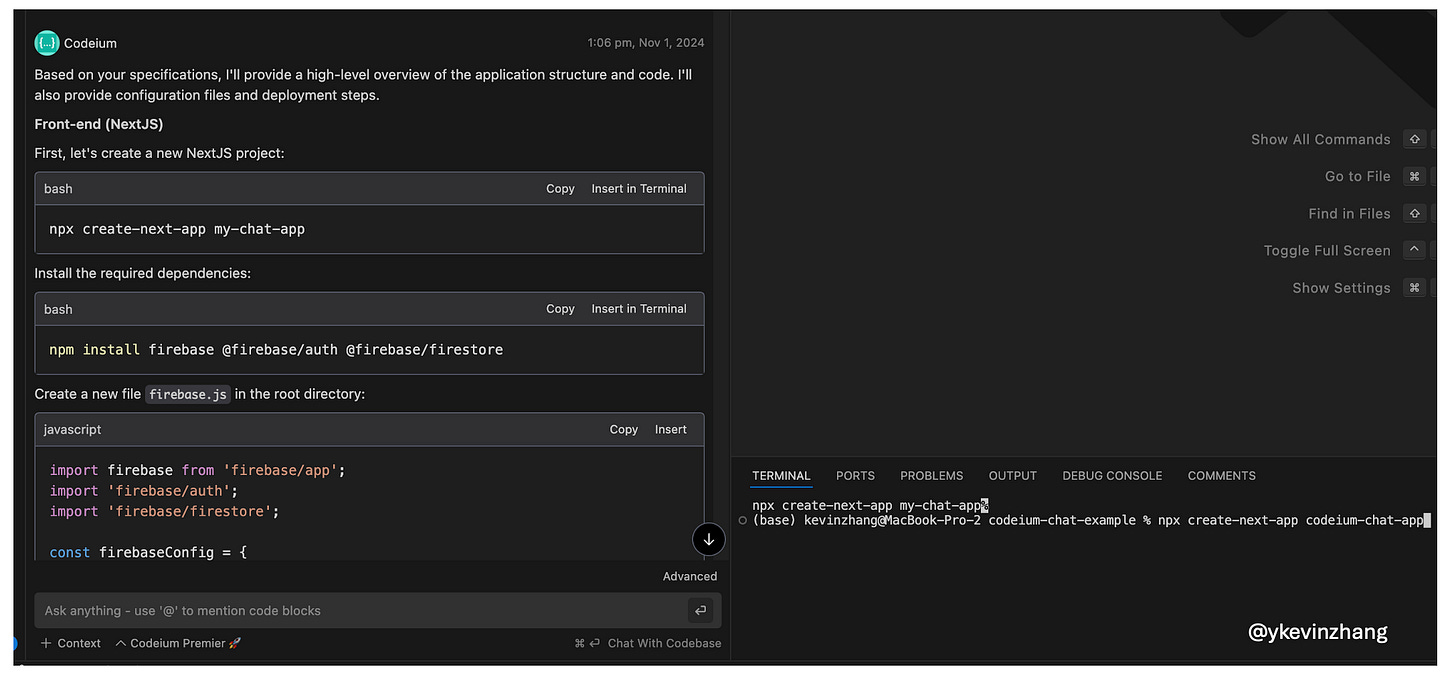This screenshot has height=677, width=1456.
Task: Copy the npx create-next-app command
Action: pyautogui.click(x=560, y=188)
